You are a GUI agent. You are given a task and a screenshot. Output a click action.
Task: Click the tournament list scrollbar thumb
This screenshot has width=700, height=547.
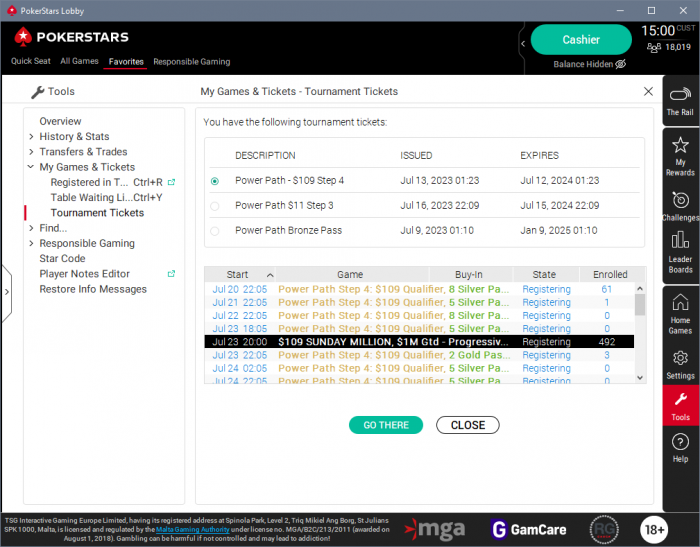pyautogui.click(x=640, y=305)
